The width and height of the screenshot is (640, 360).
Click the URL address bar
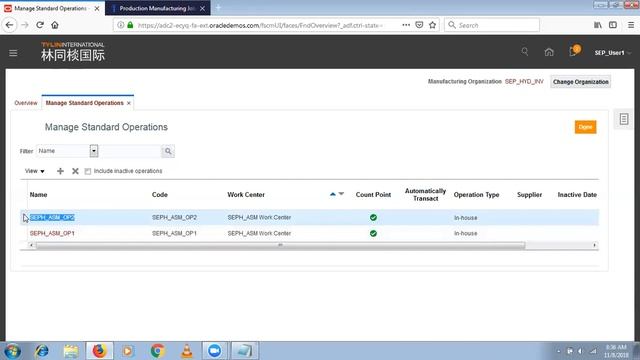tap(261, 25)
